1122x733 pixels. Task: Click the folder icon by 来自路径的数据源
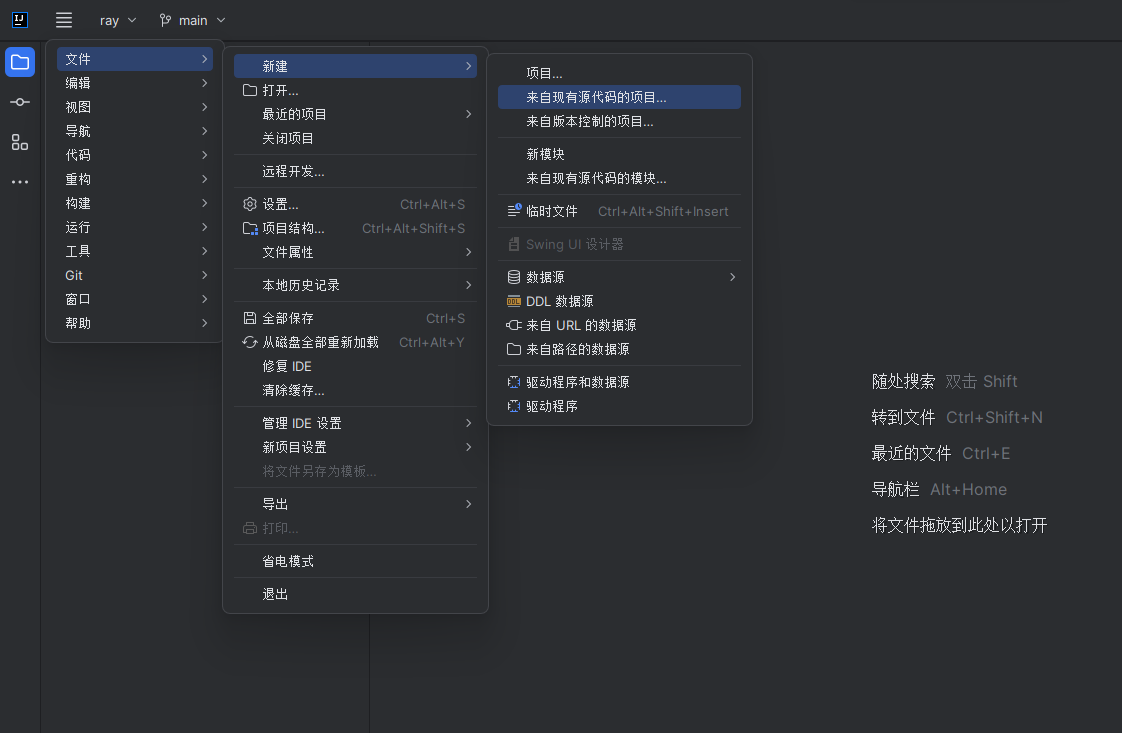click(x=514, y=349)
